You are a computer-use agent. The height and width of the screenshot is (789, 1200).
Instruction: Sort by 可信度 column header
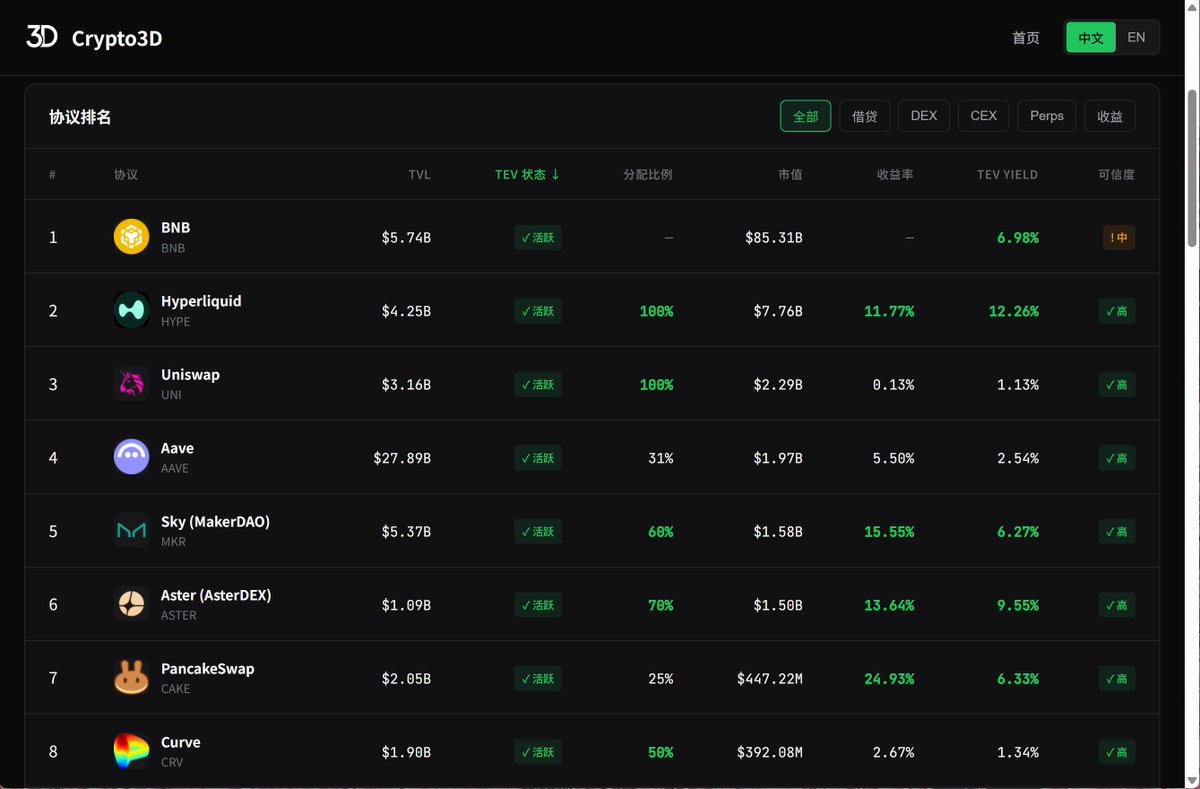[1116, 174]
